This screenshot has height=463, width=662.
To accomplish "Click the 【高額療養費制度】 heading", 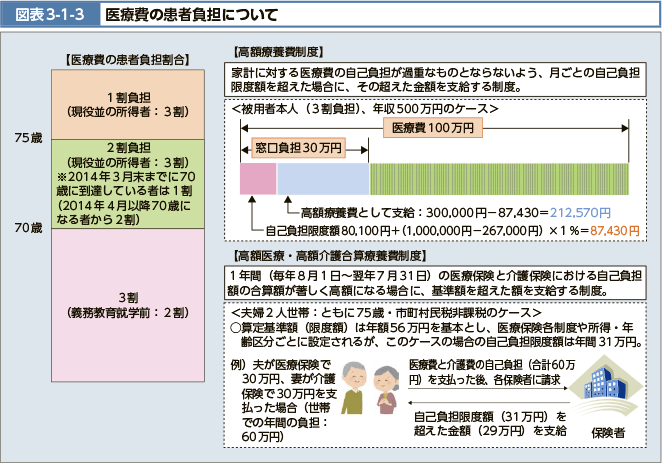I will pos(276,51).
